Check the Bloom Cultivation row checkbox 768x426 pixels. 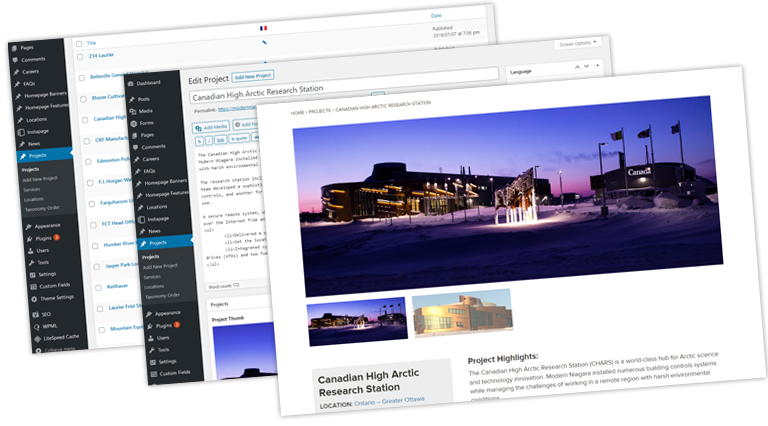83,99
